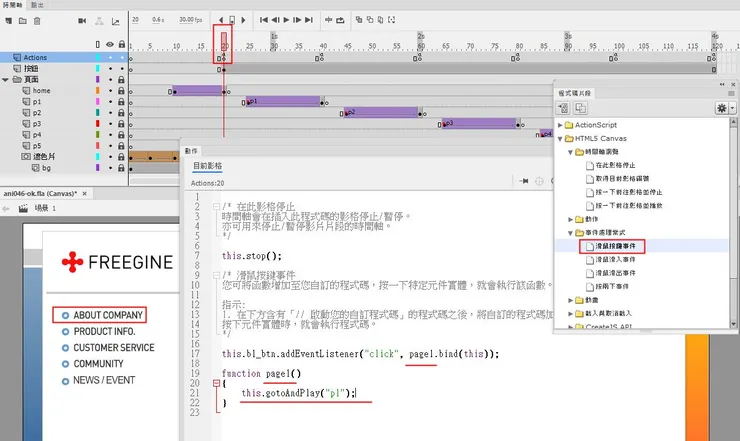Click the new folder icon in timeline
Viewport: 740px width, 441px height.
click(x=22, y=20)
